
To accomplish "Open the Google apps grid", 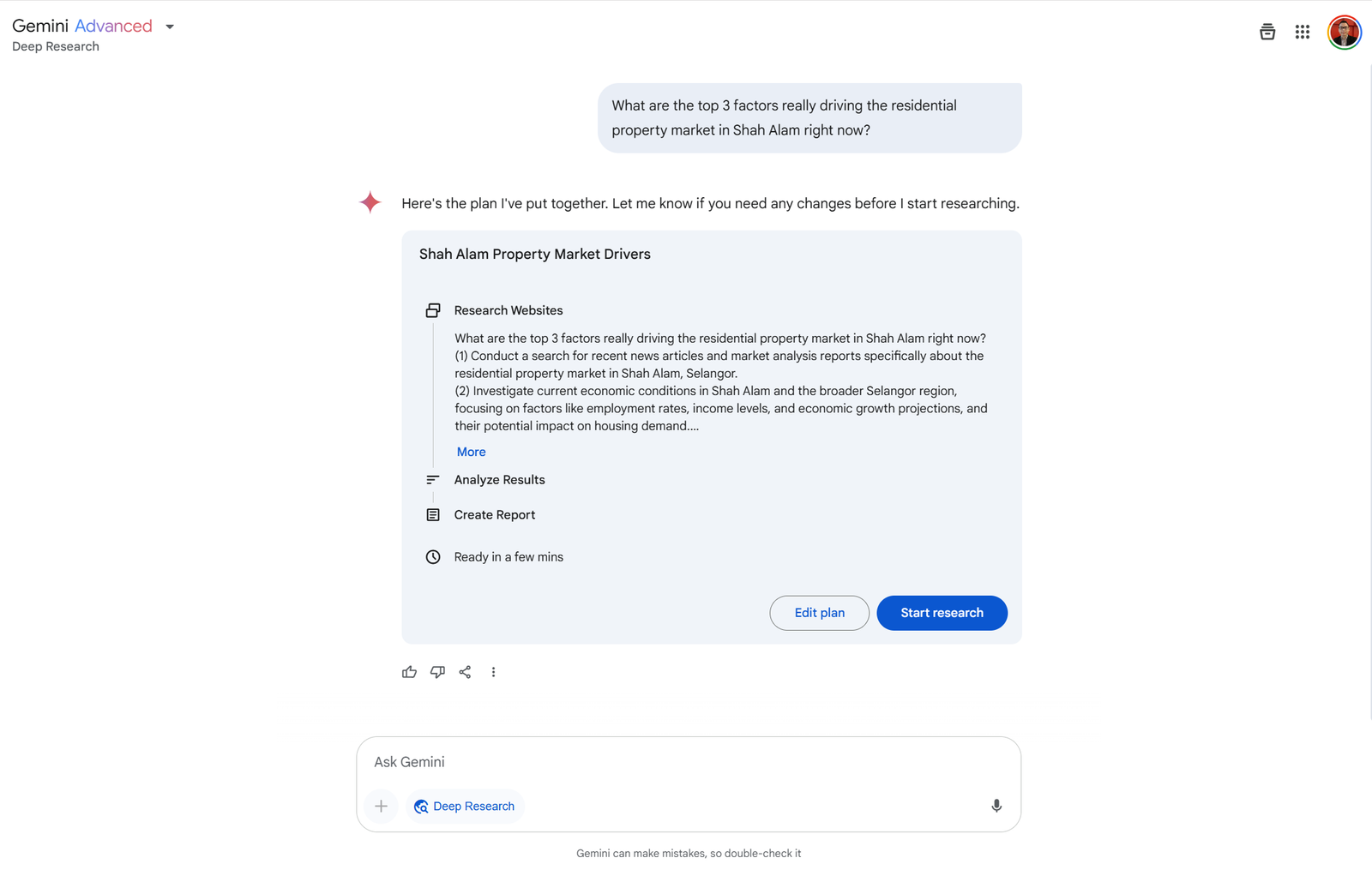I will tap(1303, 32).
